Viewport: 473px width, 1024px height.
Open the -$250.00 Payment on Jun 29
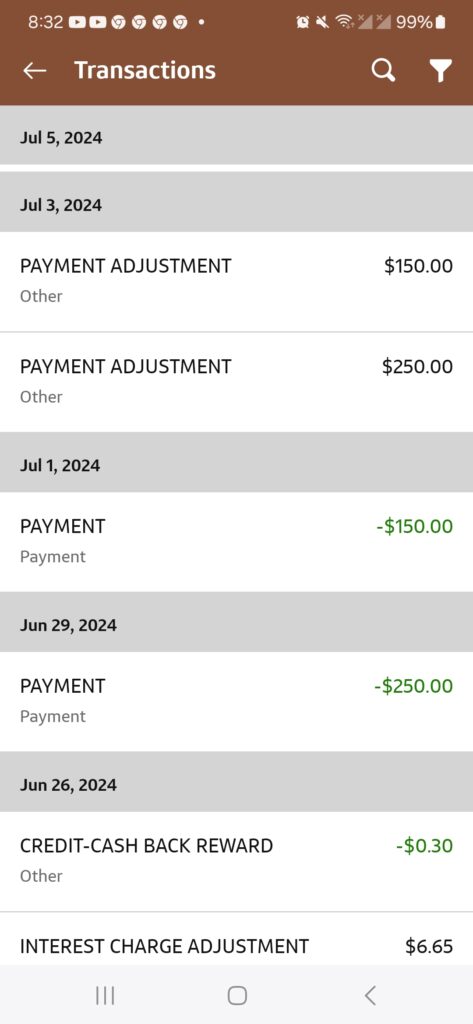tap(236, 701)
